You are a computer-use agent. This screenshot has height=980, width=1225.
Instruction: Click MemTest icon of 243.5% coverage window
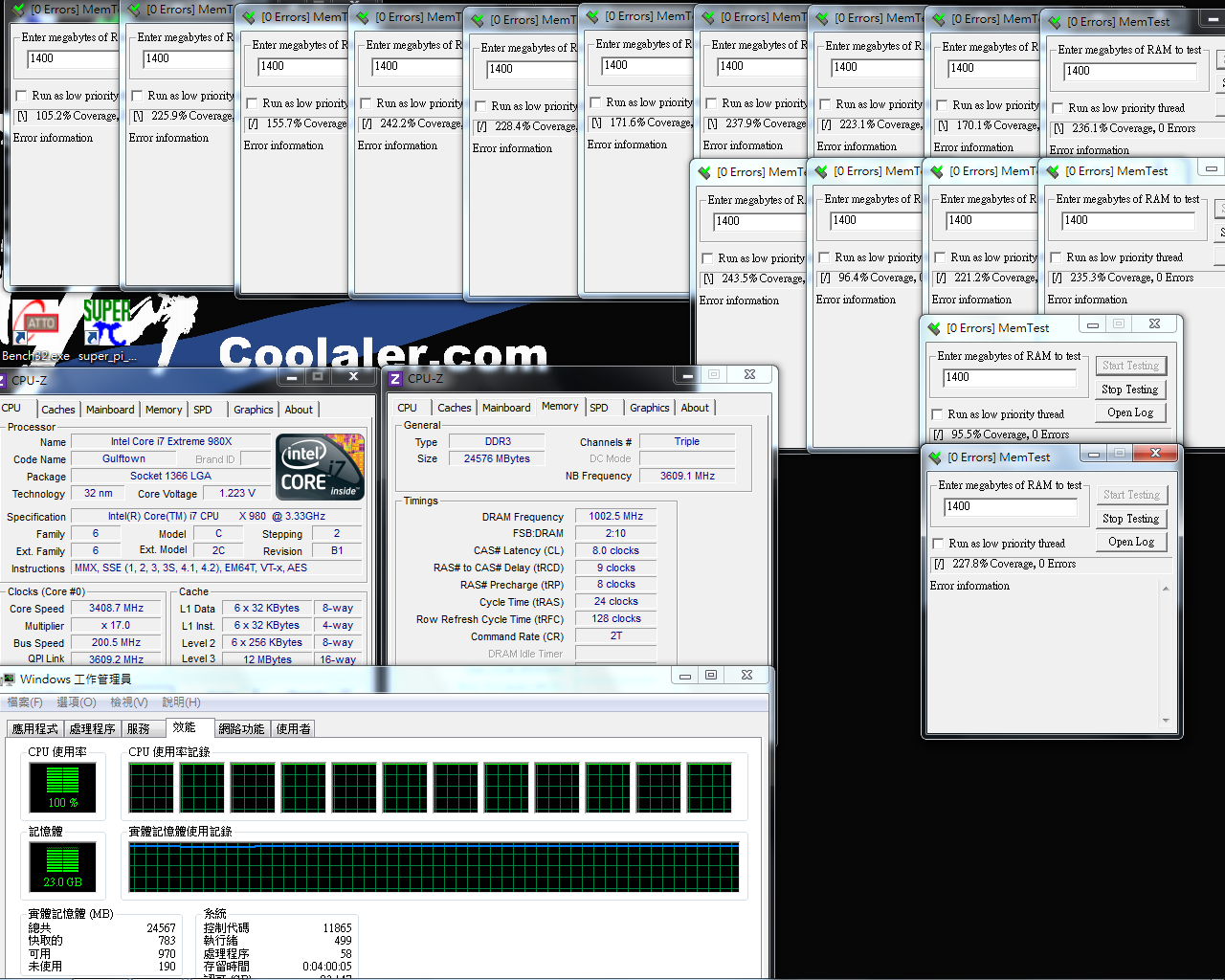(704, 172)
